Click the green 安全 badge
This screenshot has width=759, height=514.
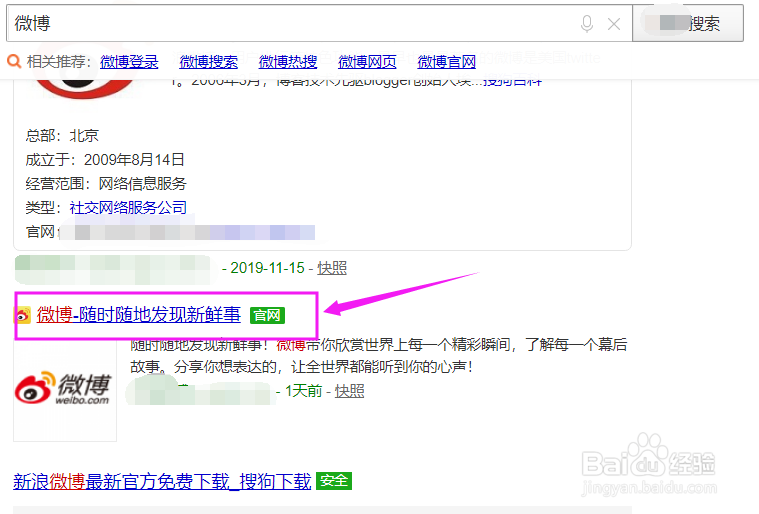pyautogui.click(x=334, y=481)
